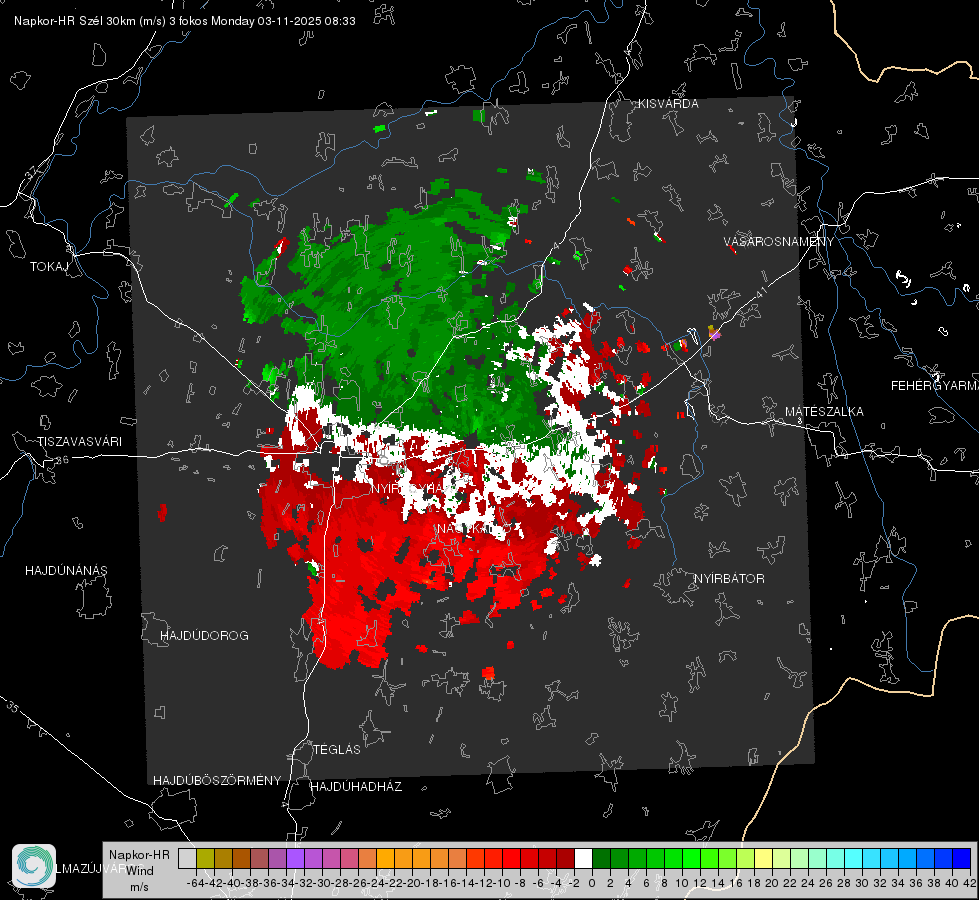Select the HAJDÚHADHÁZ town label
Screen dimensions: 979x900
click(356, 787)
